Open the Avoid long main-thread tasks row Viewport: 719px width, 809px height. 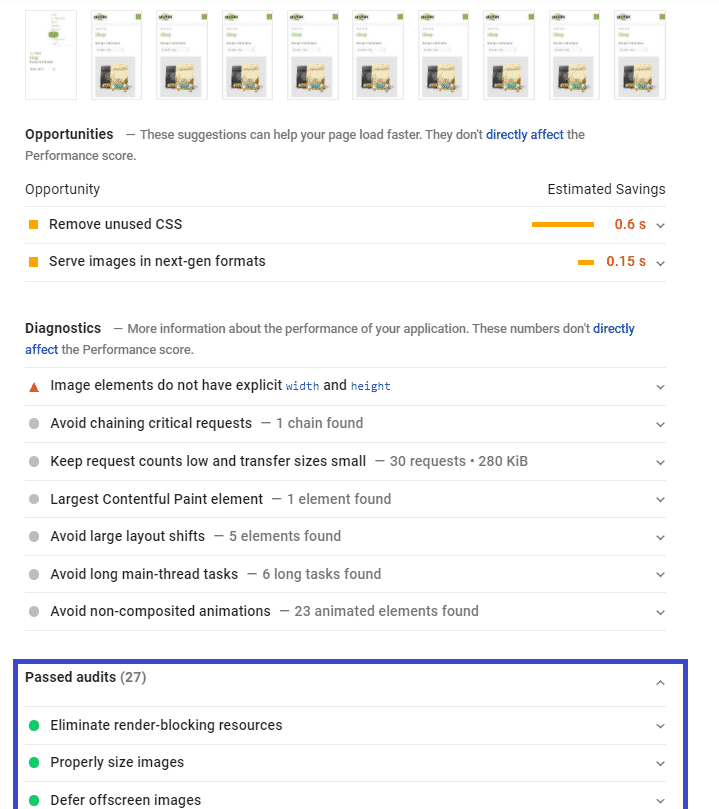(144, 574)
